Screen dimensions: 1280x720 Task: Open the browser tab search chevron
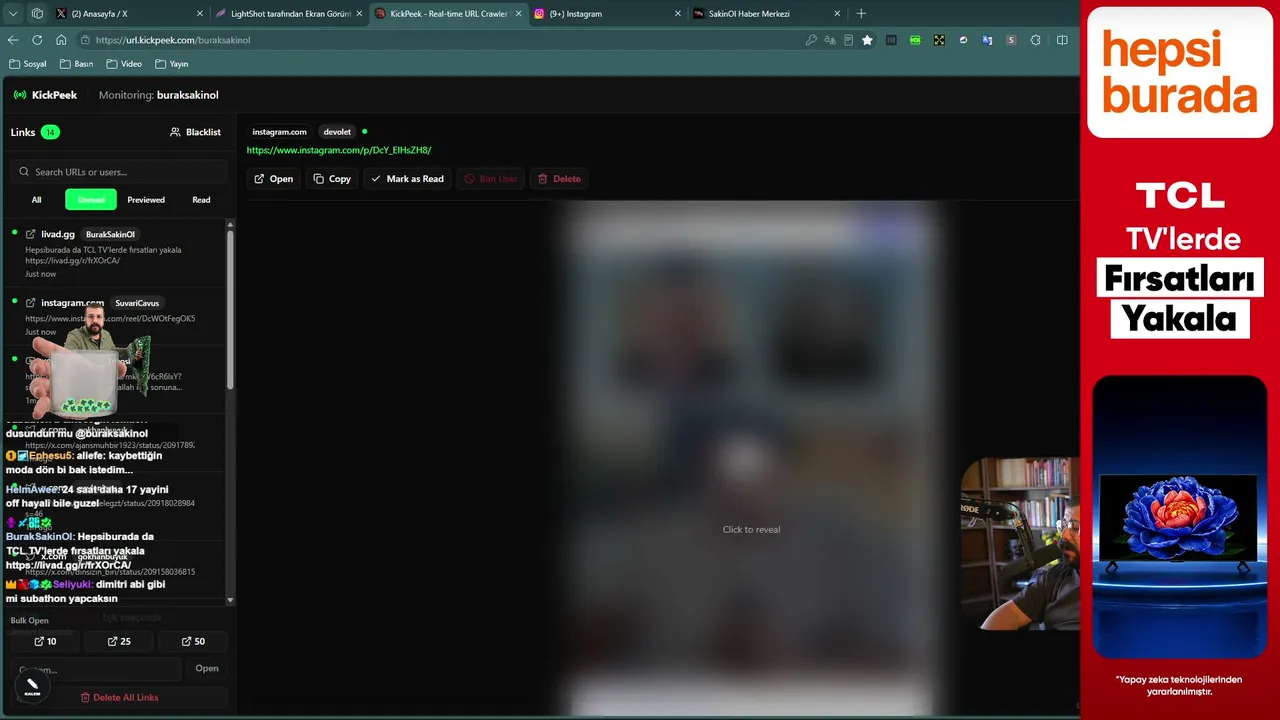click(13, 14)
